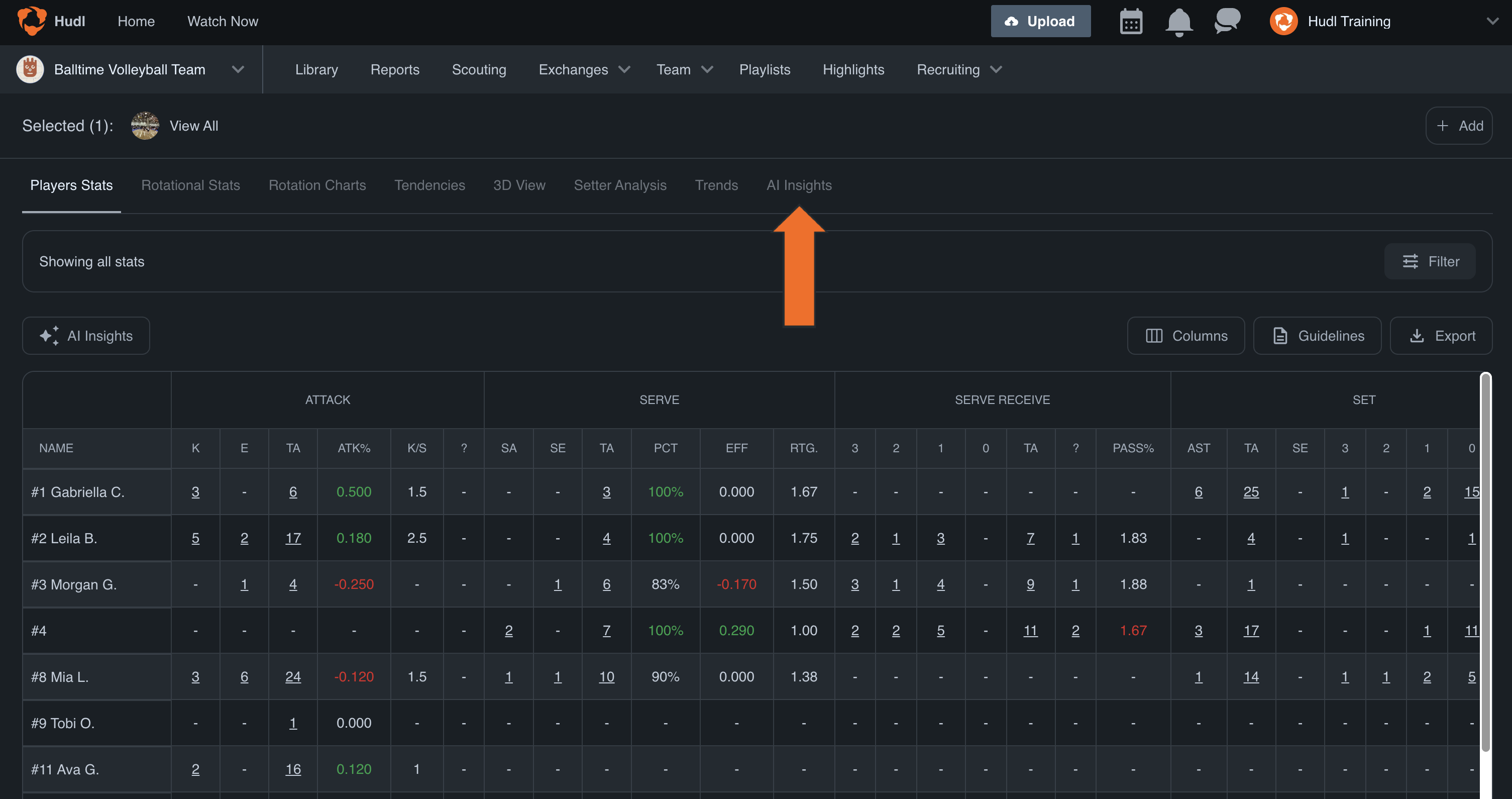Click the ATK% column header
The image size is (1512, 799).
(x=353, y=448)
